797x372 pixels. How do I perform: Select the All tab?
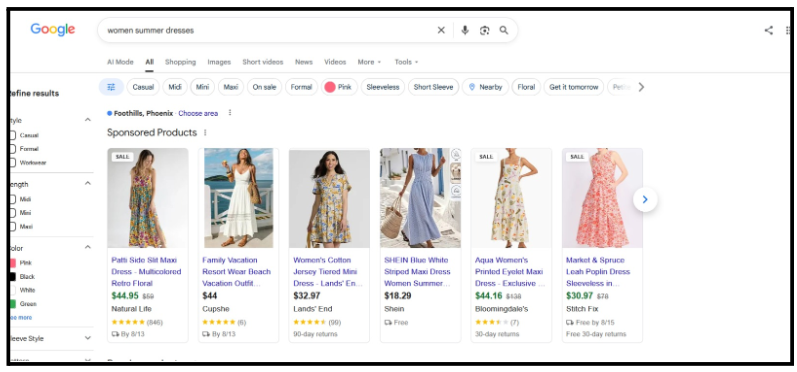coord(149,62)
